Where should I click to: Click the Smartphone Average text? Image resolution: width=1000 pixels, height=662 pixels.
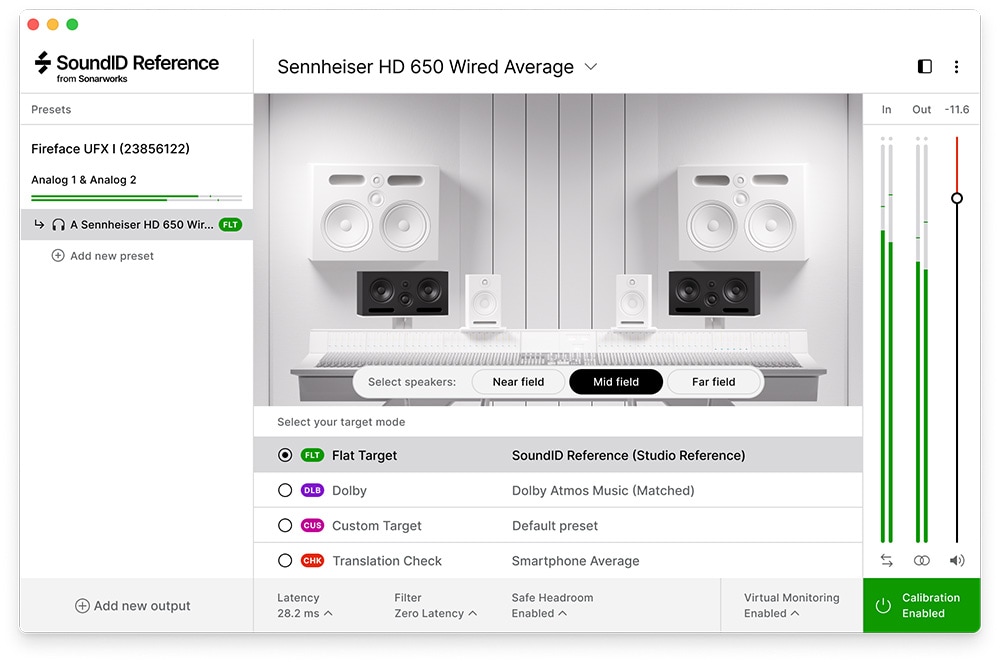[575, 561]
